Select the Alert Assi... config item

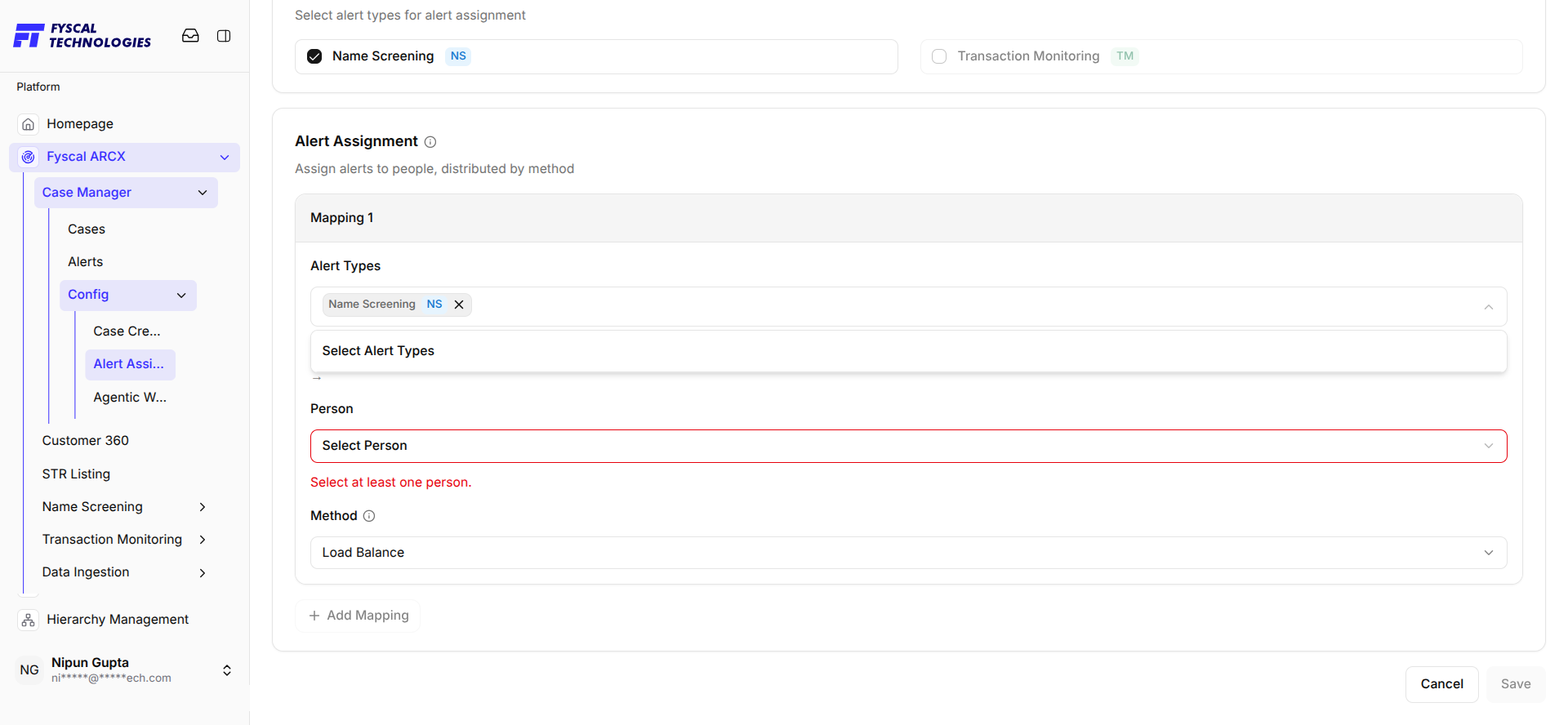coord(129,364)
